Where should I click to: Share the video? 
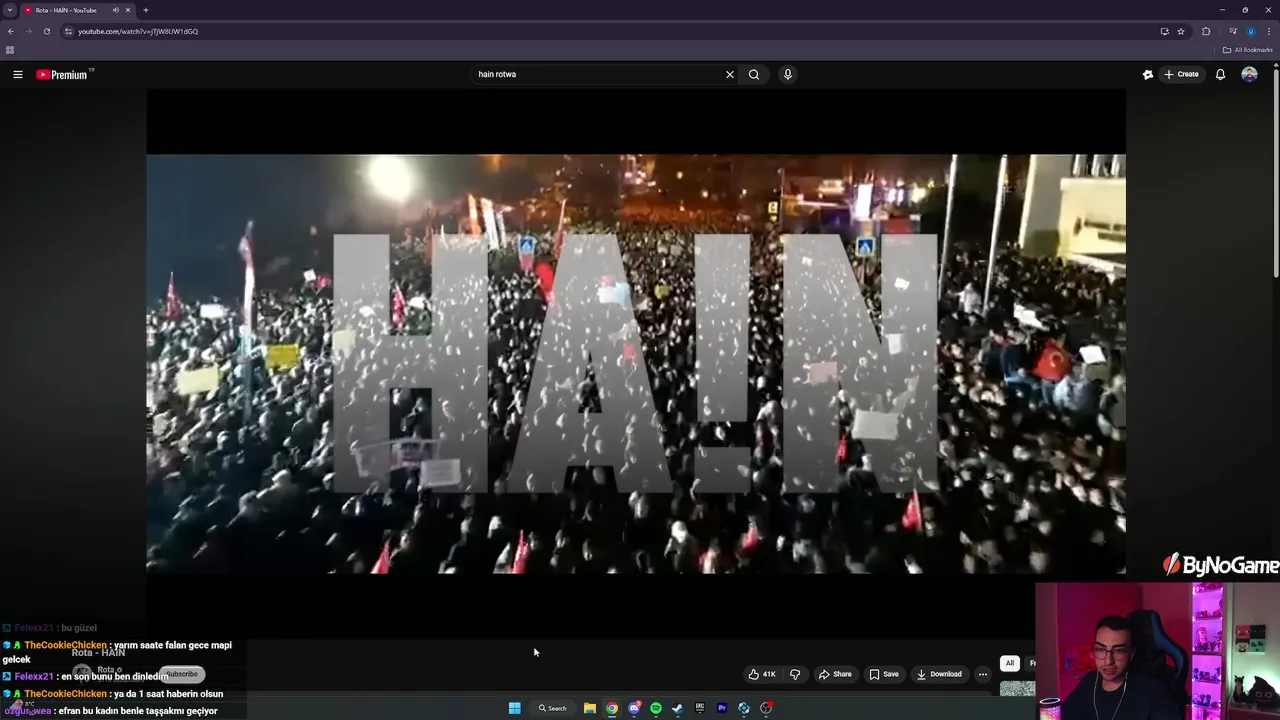[x=835, y=674]
